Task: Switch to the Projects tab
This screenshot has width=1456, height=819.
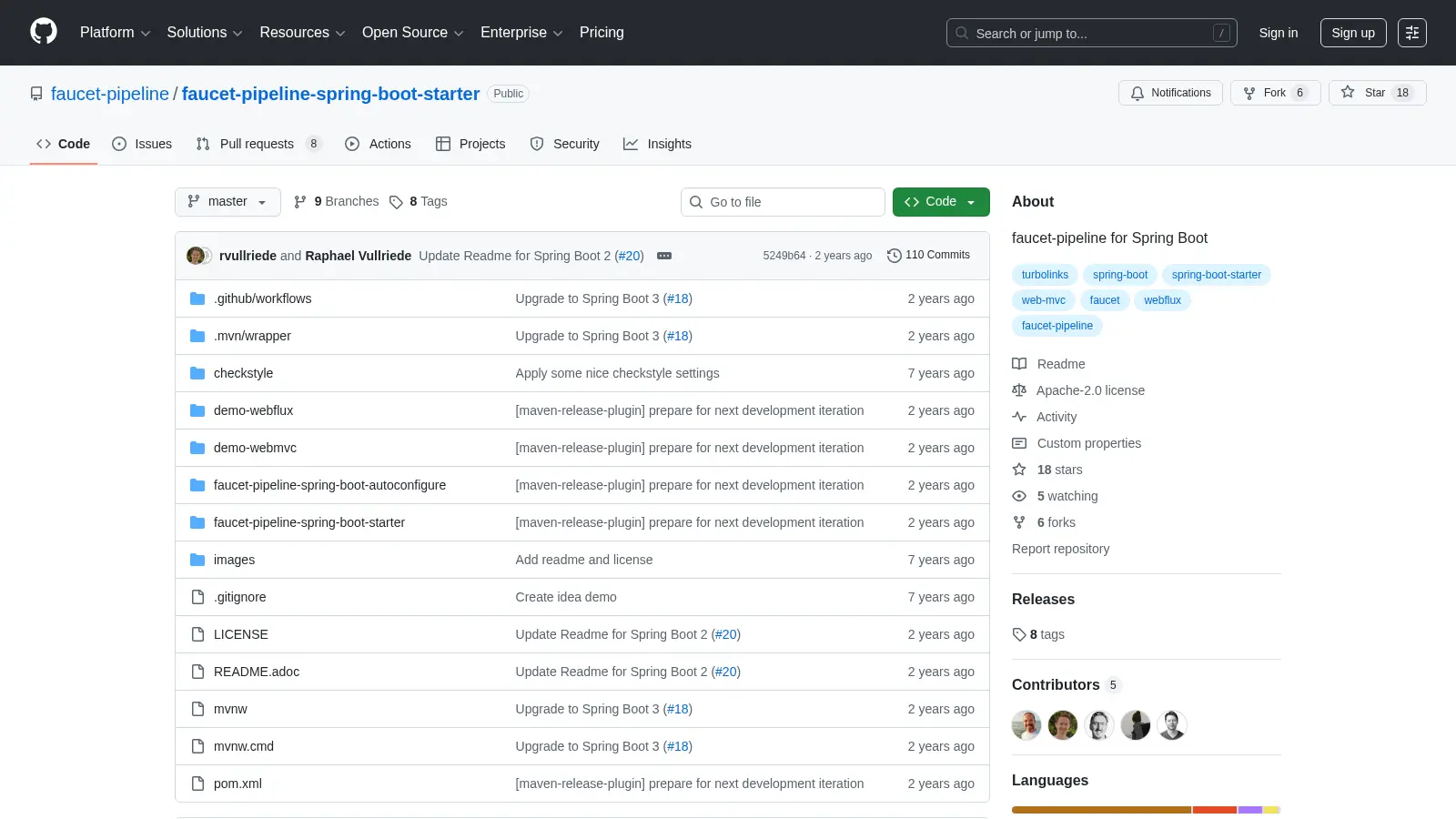Action: click(x=470, y=144)
